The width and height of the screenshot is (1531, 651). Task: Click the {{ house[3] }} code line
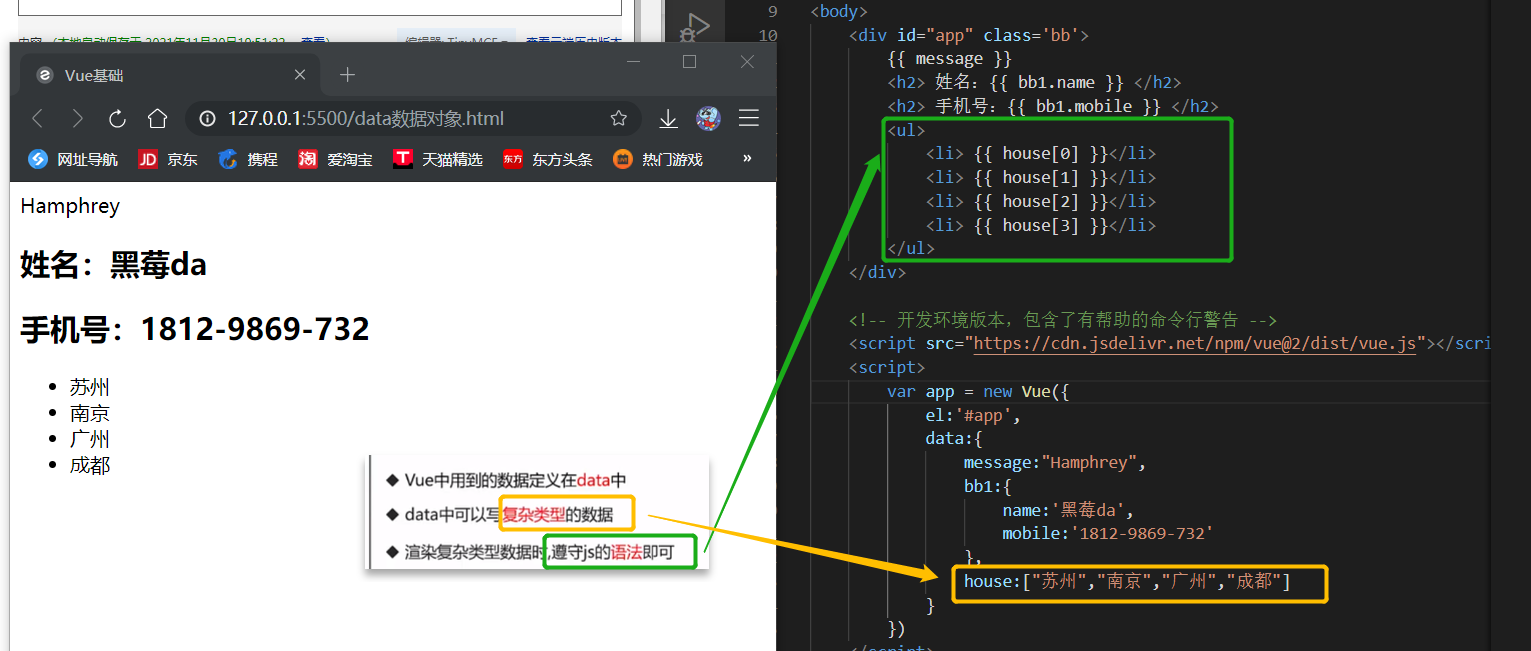pos(1040,226)
